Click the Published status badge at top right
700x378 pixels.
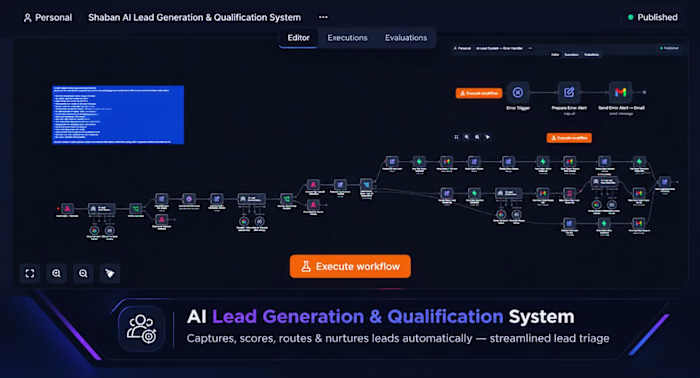pos(653,17)
